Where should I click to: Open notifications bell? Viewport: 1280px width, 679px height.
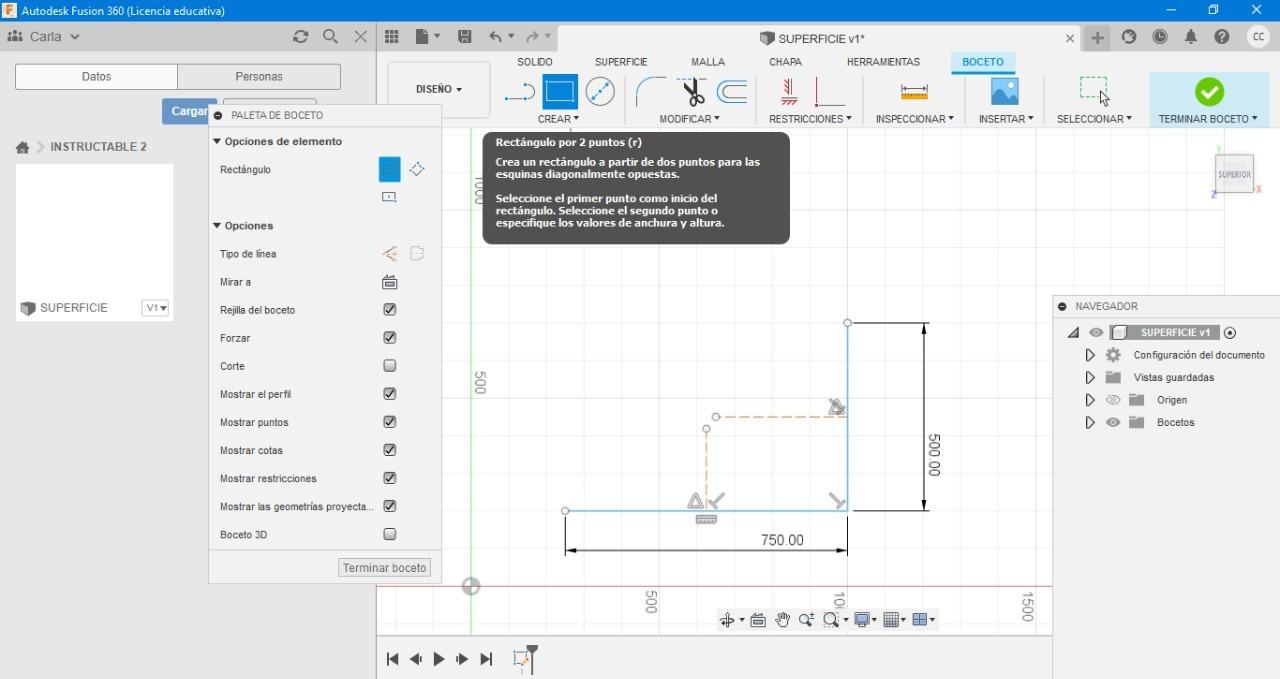tap(1190, 37)
